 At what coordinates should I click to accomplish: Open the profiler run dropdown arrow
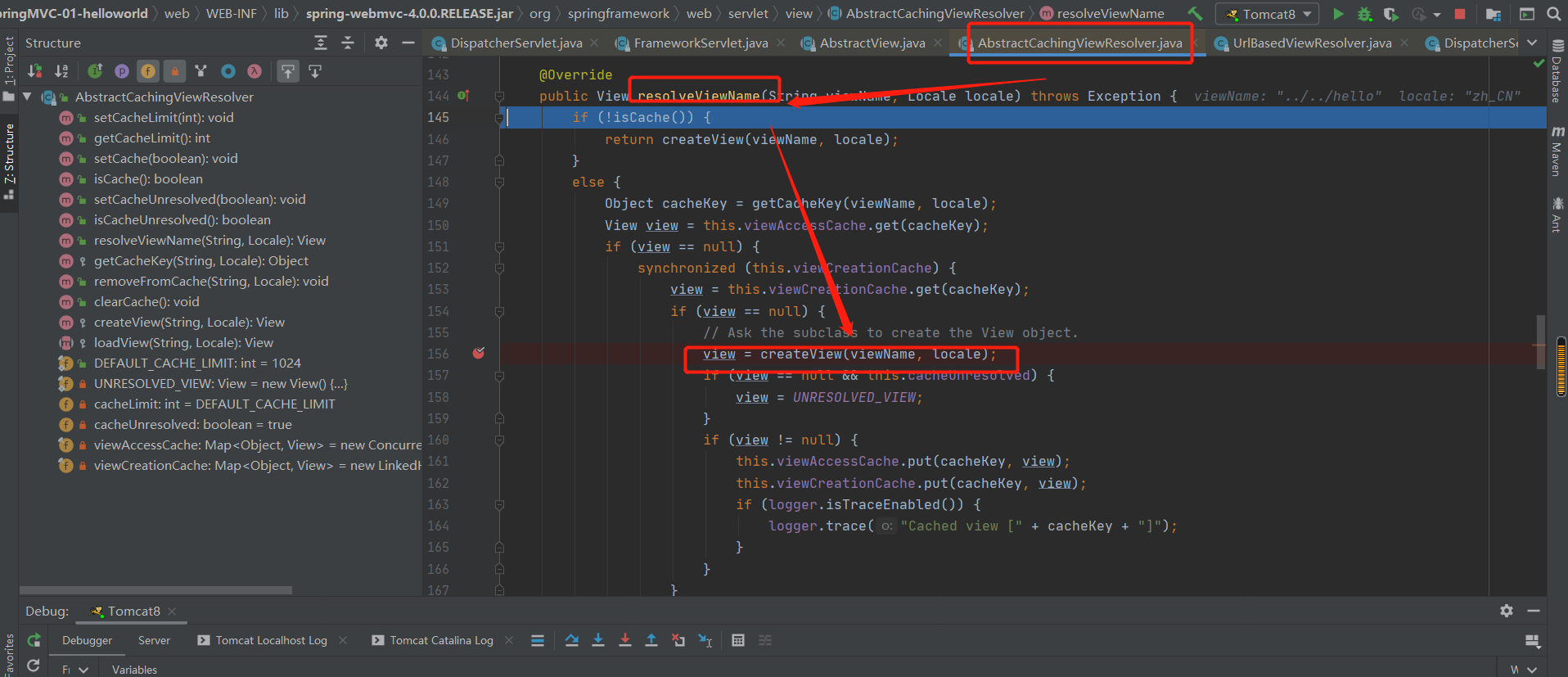point(1436,15)
